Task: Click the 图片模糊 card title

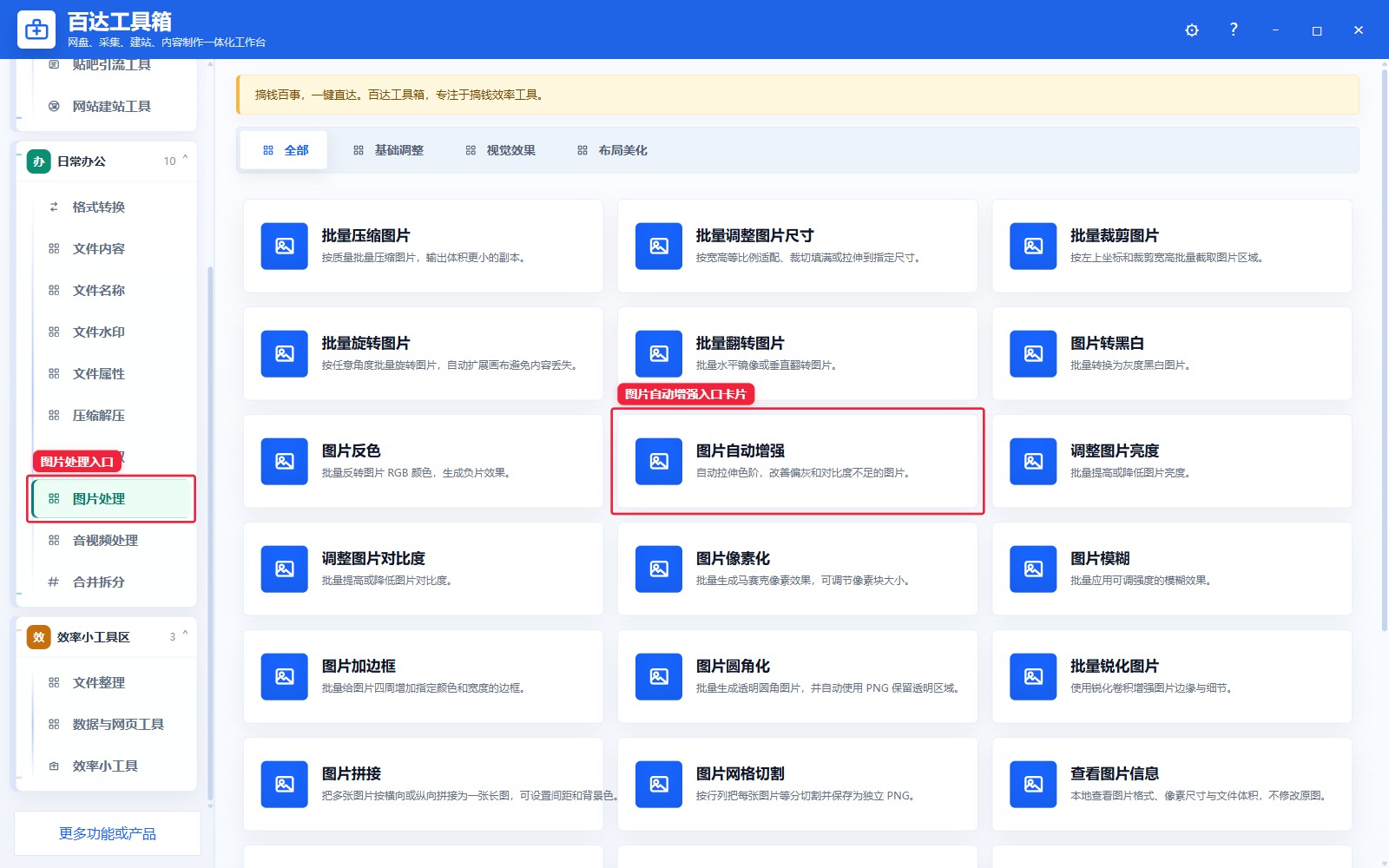Action: pyautogui.click(x=1100, y=559)
